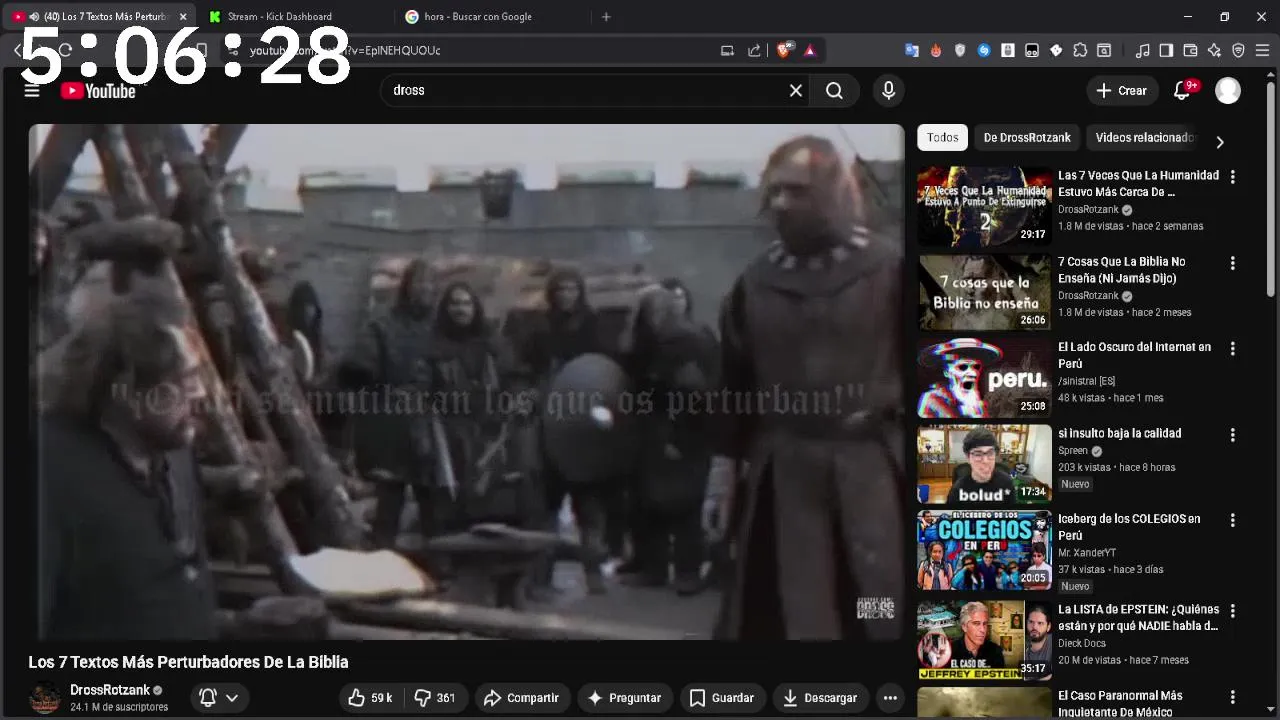Mute the YouTube tab via the speaker icon
1280x720 pixels.
(35, 17)
